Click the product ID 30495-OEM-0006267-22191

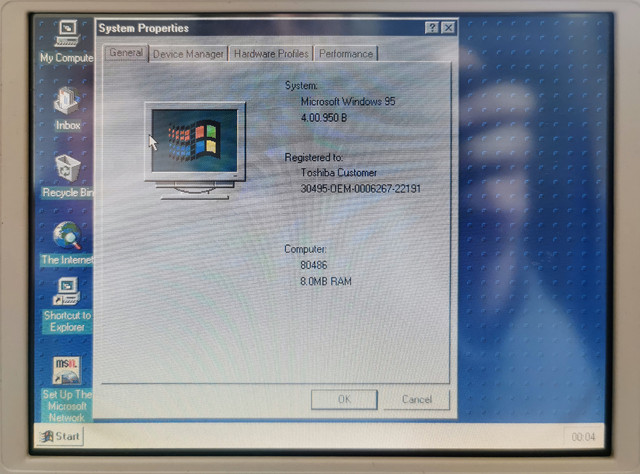[360, 189]
